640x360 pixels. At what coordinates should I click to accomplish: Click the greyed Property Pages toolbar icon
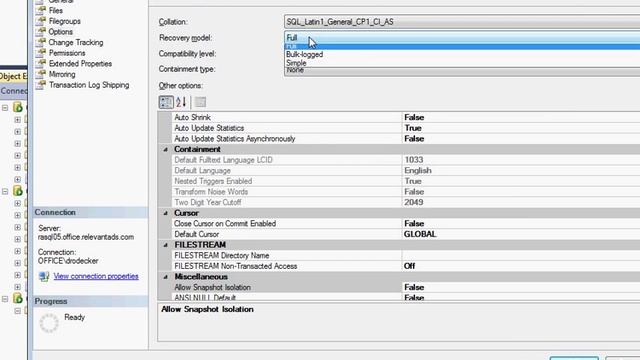click(x=200, y=102)
